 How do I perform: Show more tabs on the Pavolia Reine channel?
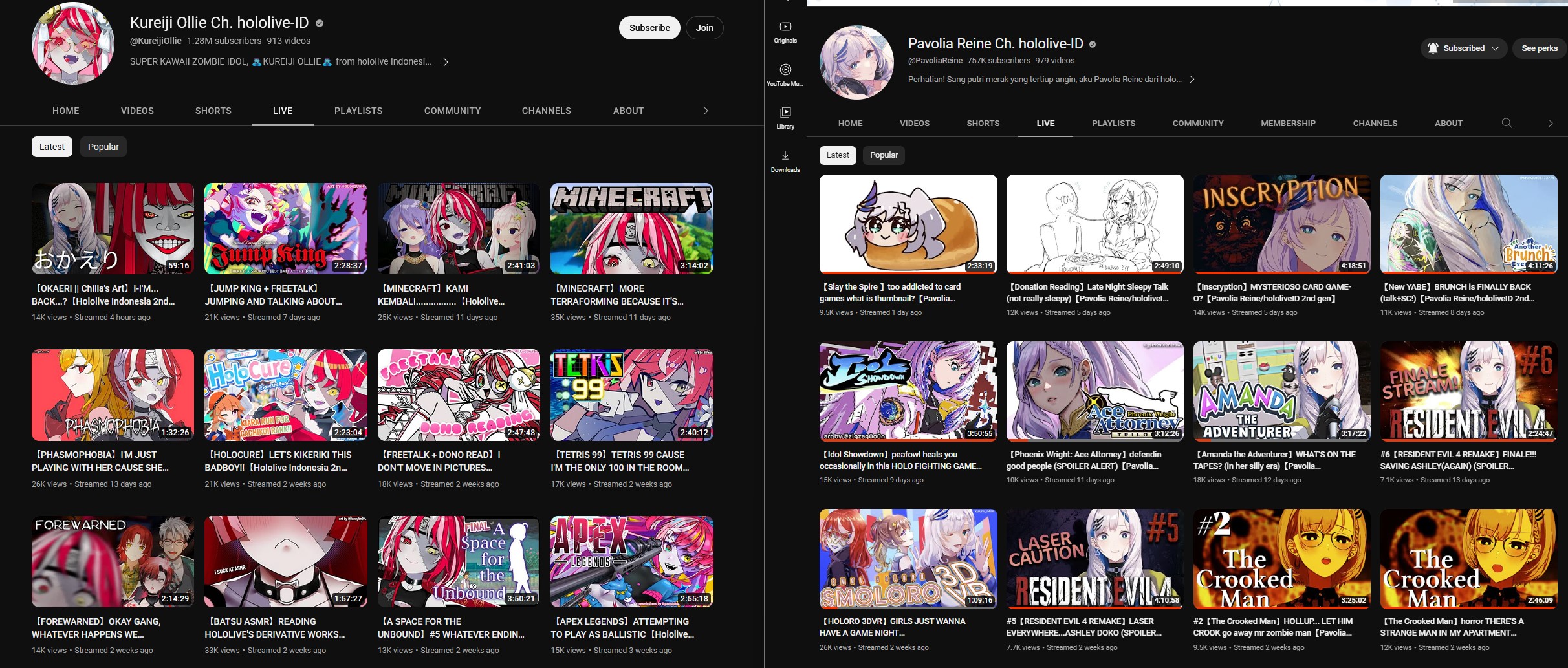point(1551,123)
